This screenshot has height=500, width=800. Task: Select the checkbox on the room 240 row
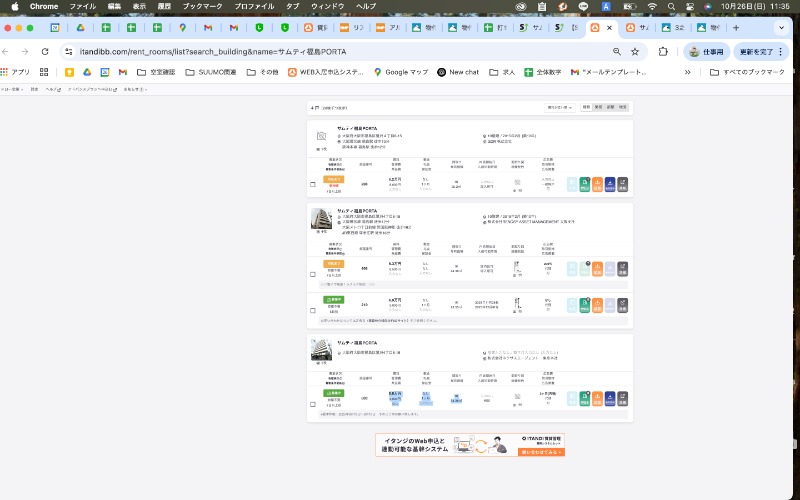pos(313,309)
